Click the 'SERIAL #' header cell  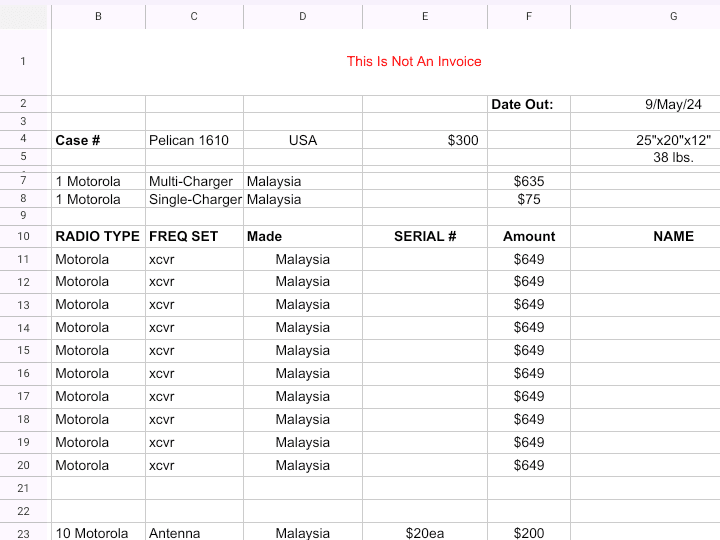425,236
